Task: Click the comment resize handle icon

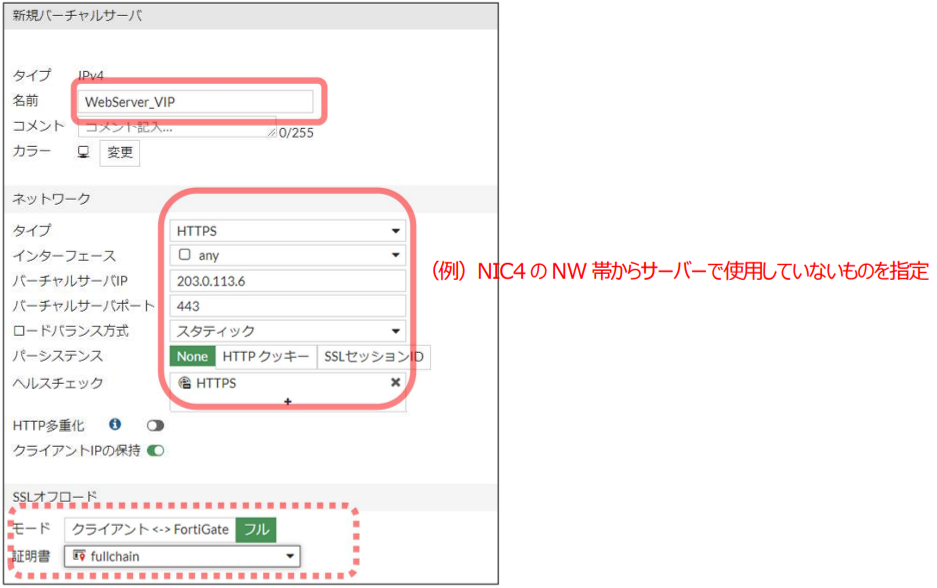Action: 270,133
